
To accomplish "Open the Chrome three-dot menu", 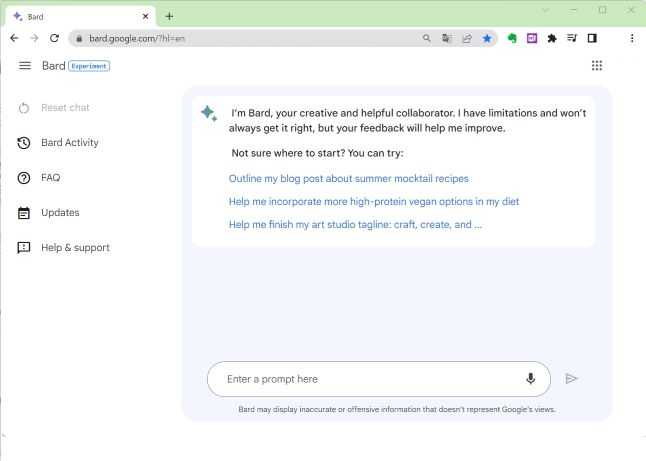I will (x=632, y=38).
